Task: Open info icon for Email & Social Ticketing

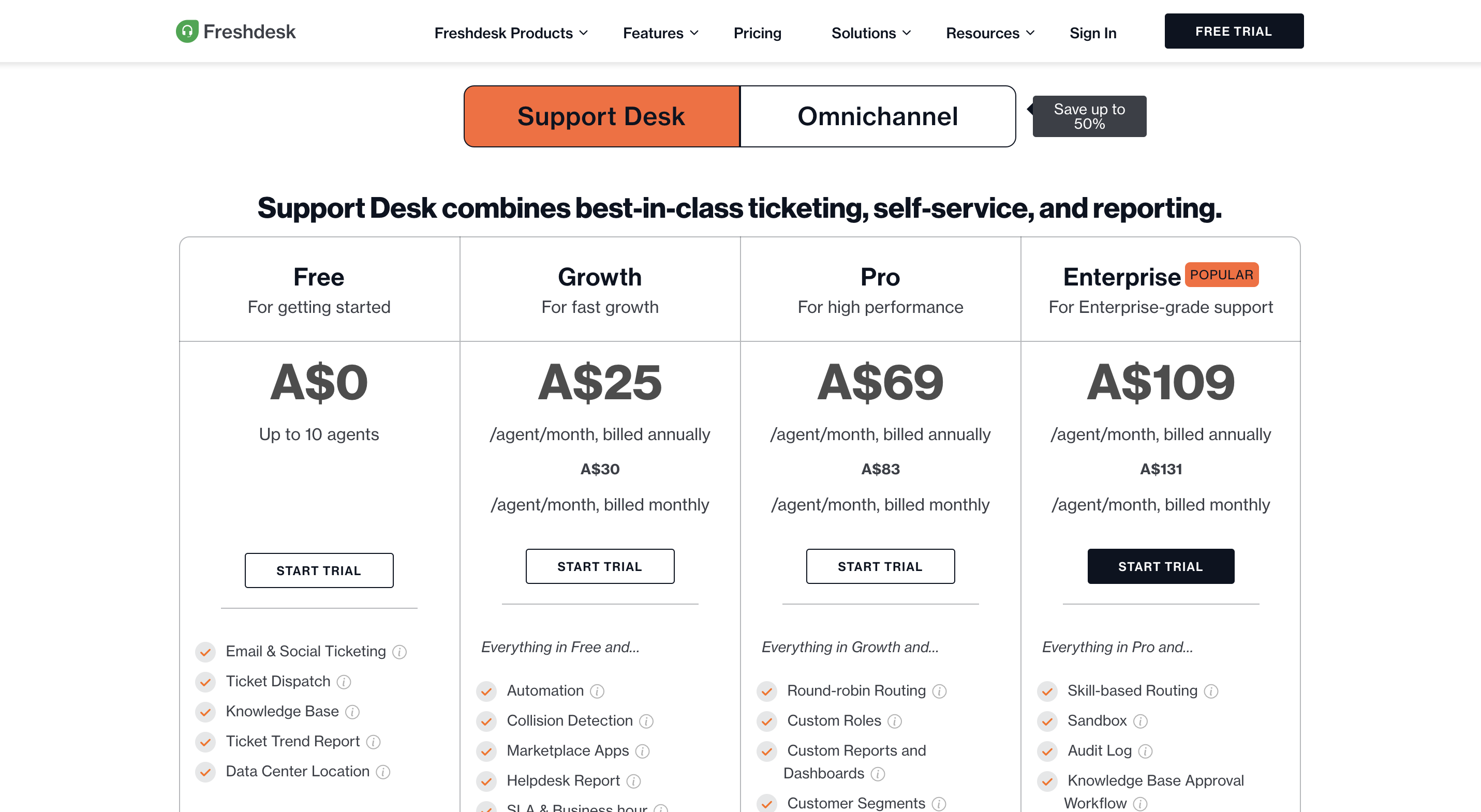Action: click(399, 652)
